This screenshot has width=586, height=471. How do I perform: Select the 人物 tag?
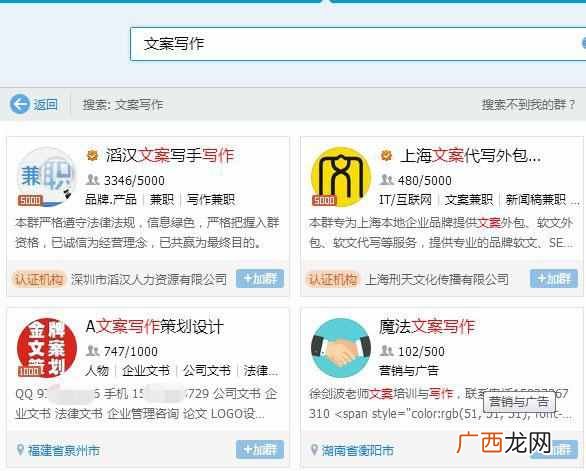pyautogui.click(x=97, y=370)
